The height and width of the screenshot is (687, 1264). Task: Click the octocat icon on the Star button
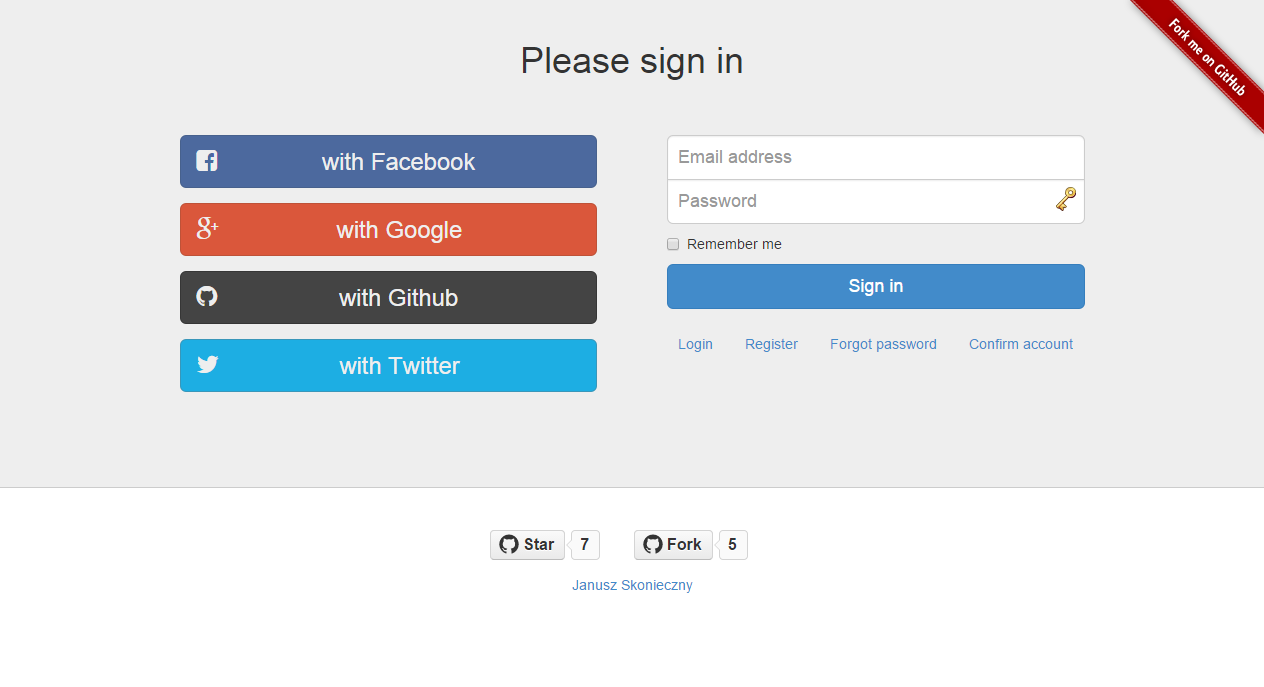point(507,544)
